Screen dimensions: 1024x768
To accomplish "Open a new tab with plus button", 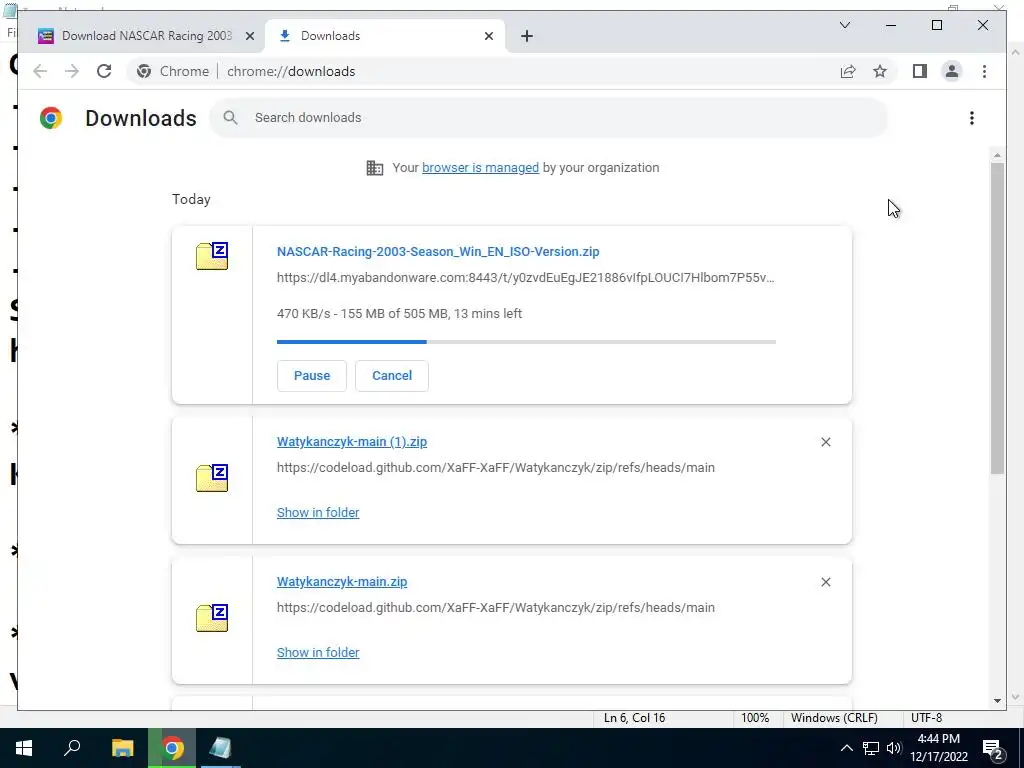I will pyautogui.click(x=527, y=36).
